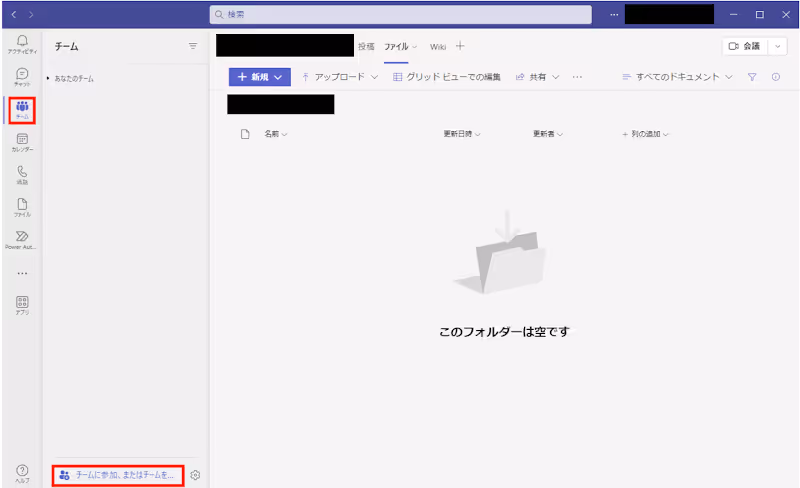Open the meeting options dropdown arrow
This screenshot has height=488, width=800.
(x=778, y=46)
